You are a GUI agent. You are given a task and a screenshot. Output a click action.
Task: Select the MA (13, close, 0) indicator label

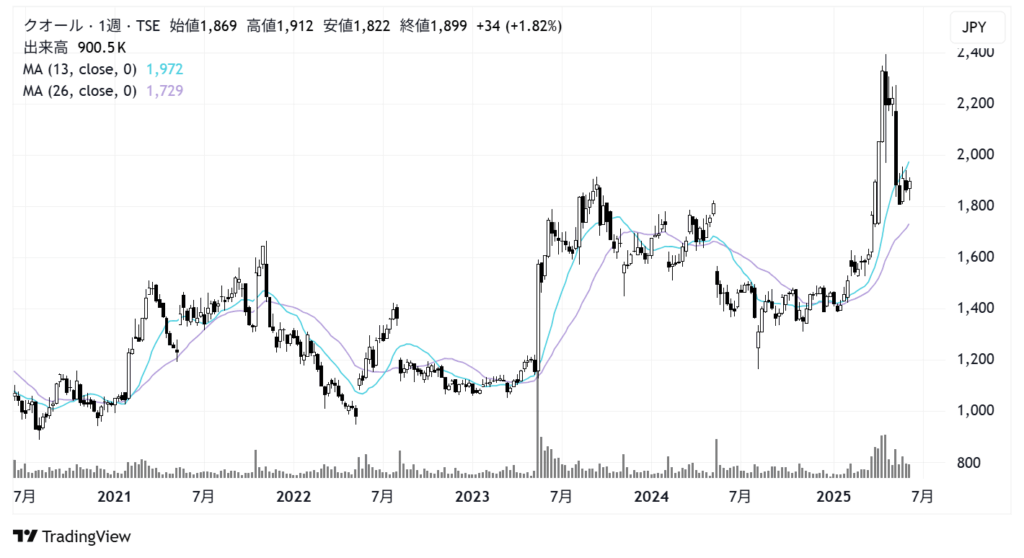[80, 69]
